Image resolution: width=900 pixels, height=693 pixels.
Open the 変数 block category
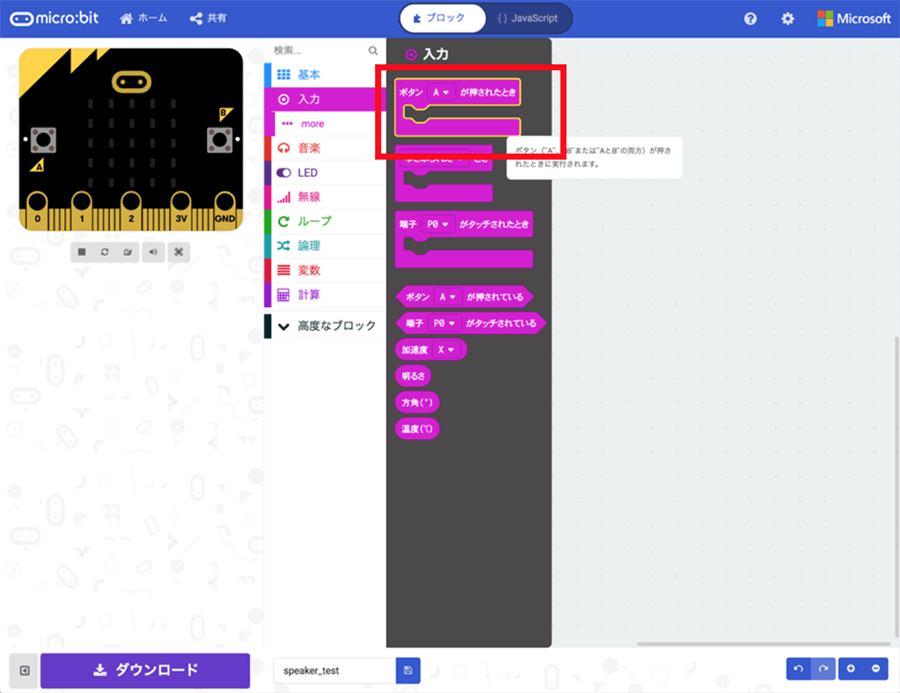coord(325,270)
